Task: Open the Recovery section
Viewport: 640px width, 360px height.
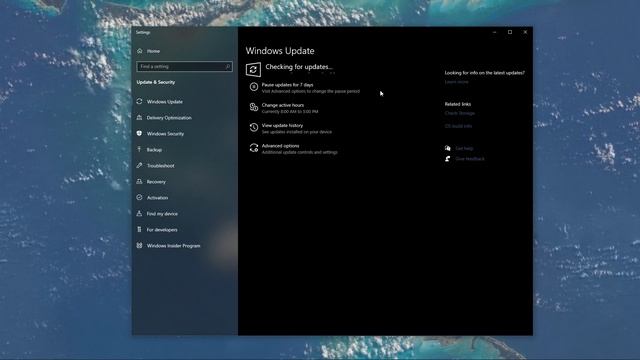Action: (151, 182)
